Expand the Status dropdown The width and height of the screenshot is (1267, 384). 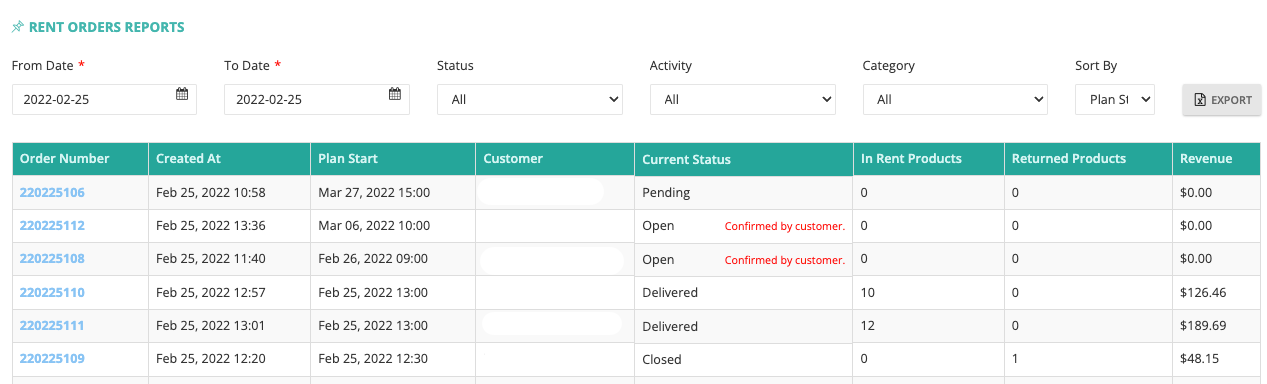pyautogui.click(x=530, y=99)
